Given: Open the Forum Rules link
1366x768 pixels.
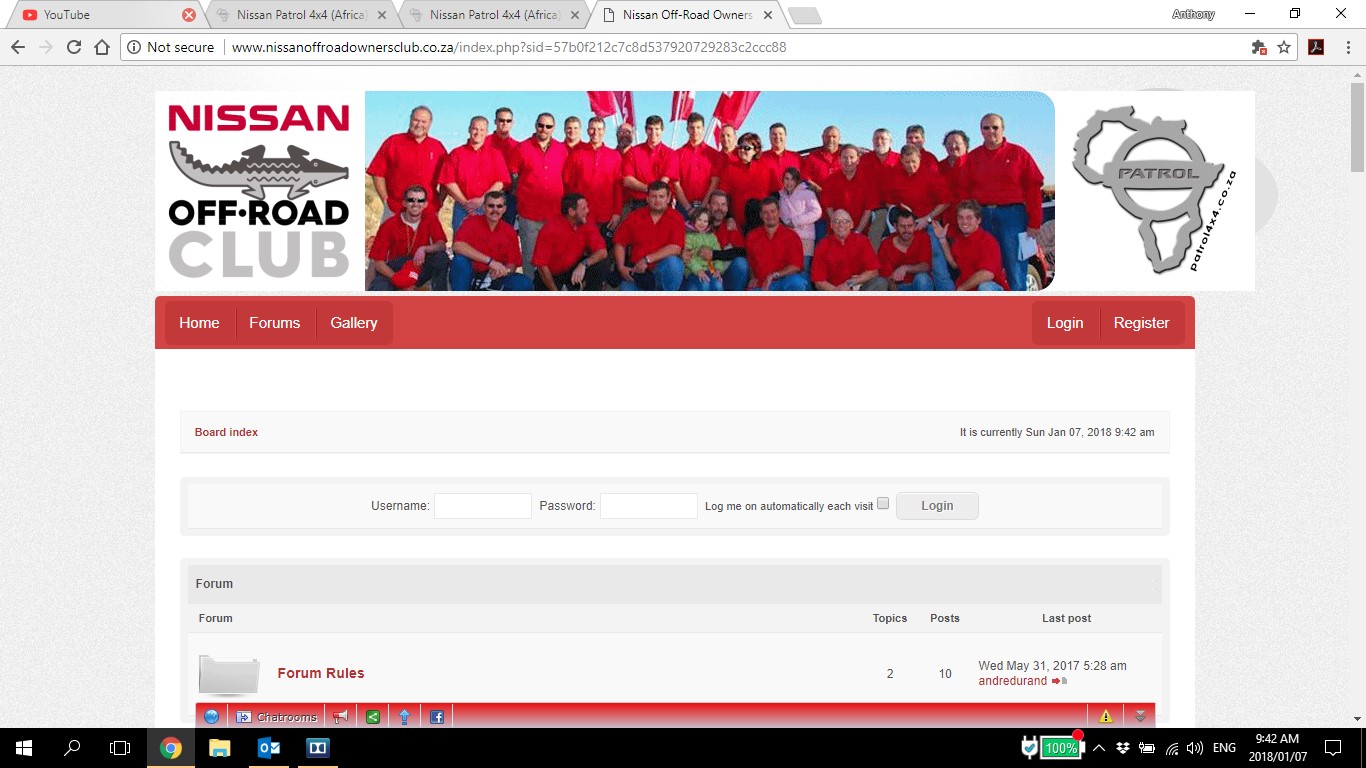Looking at the screenshot, I should 321,673.
